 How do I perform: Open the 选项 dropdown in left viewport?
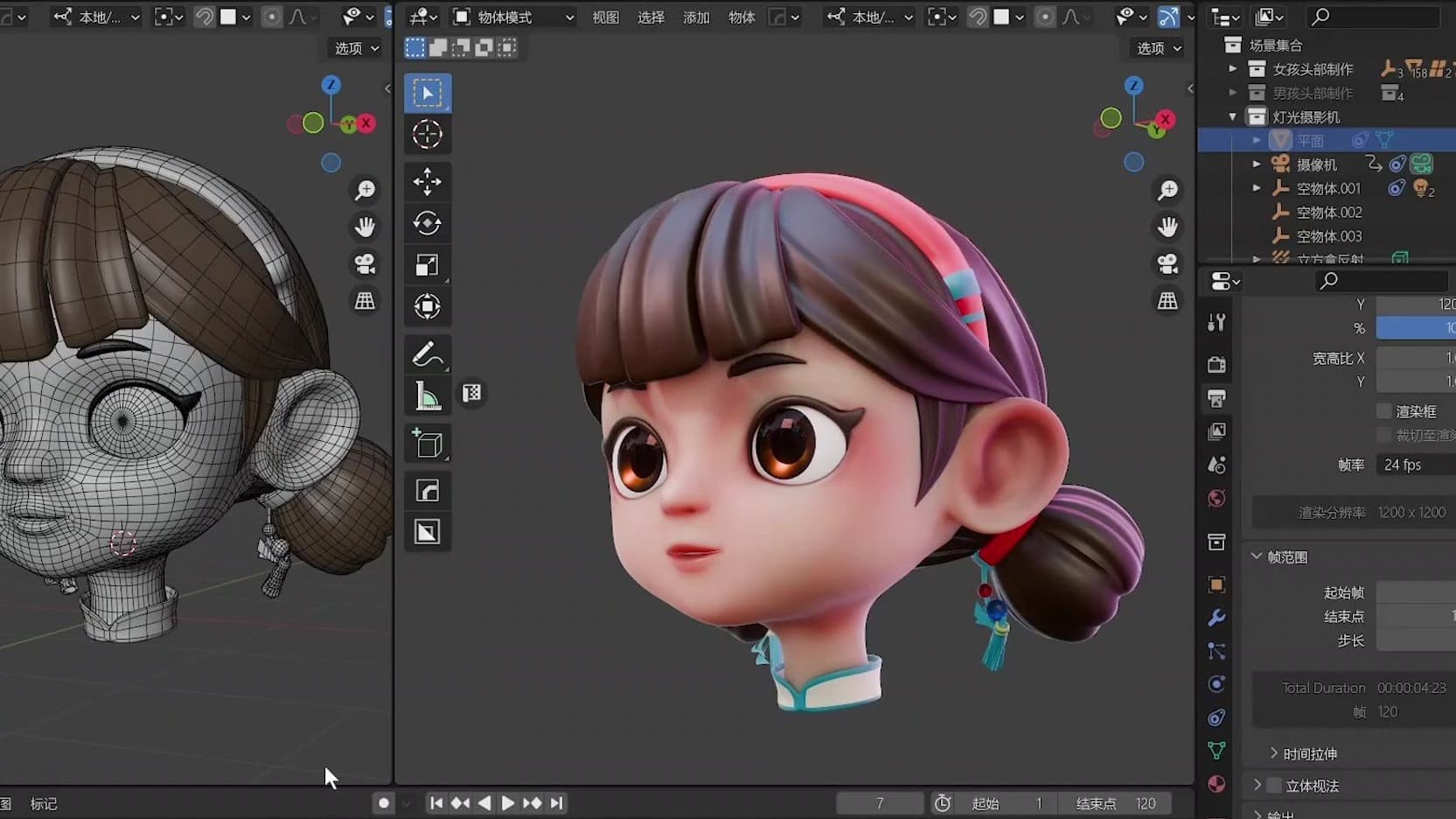coord(357,48)
